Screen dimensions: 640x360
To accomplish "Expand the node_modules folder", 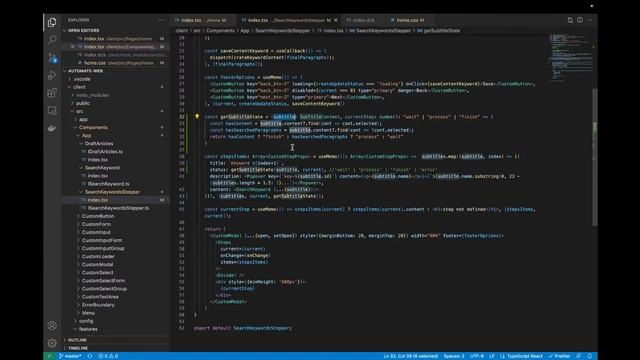I will coord(92,95).
